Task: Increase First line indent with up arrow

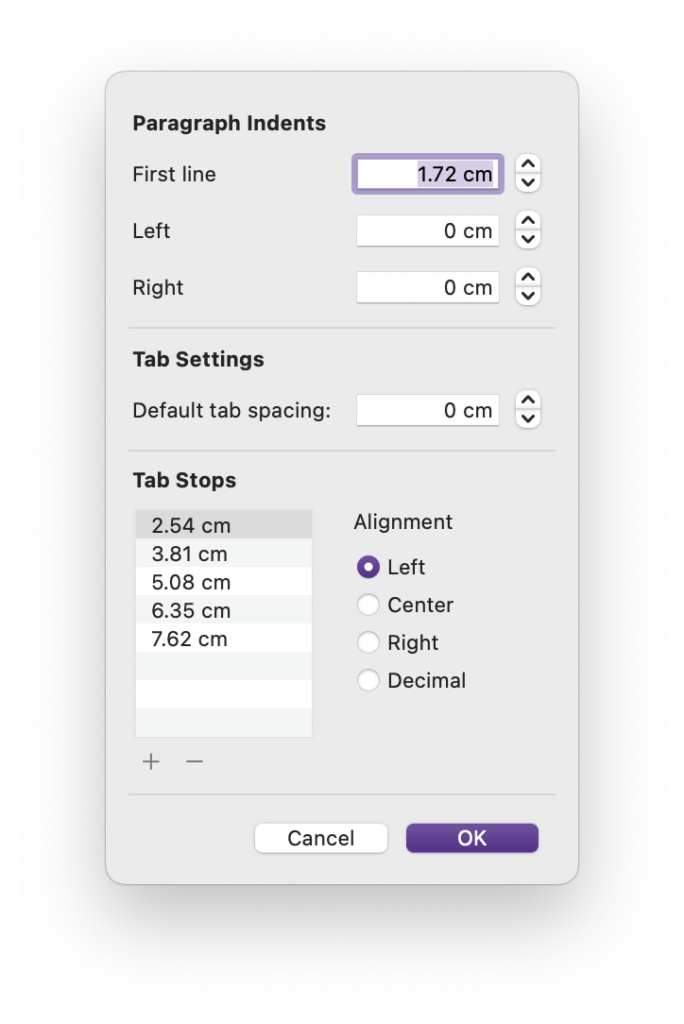Action: point(528,165)
